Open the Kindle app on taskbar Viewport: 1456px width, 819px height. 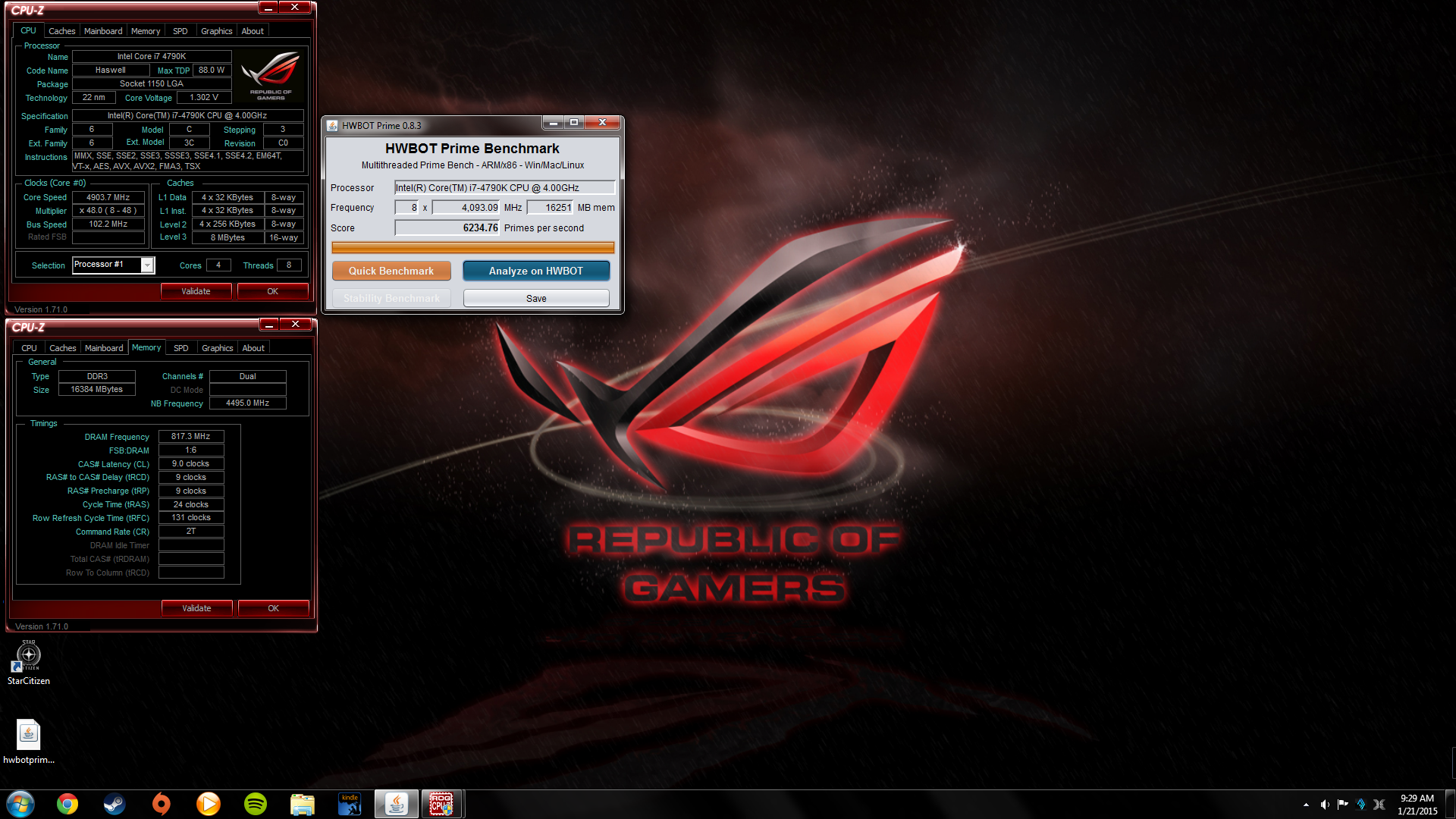coord(350,804)
